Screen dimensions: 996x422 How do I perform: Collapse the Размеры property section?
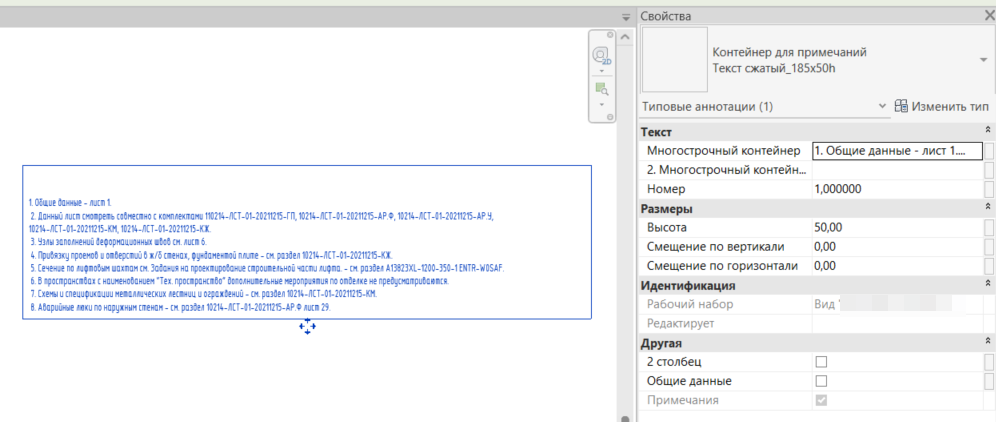tap(987, 209)
